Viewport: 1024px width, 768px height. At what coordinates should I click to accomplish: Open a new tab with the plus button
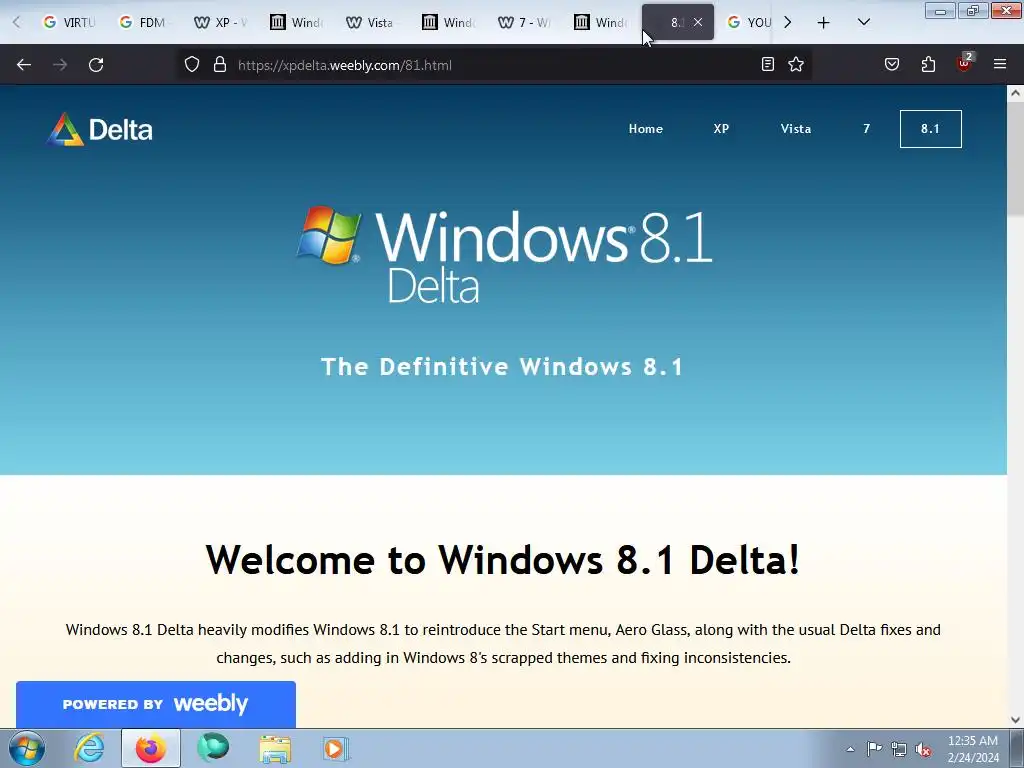pyautogui.click(x=824, y=23)
